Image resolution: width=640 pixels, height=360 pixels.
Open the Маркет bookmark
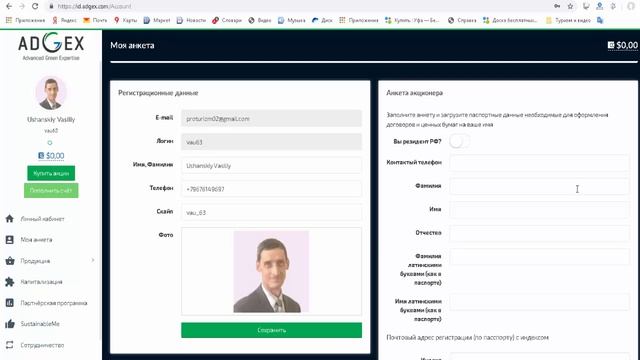[157, 20]
